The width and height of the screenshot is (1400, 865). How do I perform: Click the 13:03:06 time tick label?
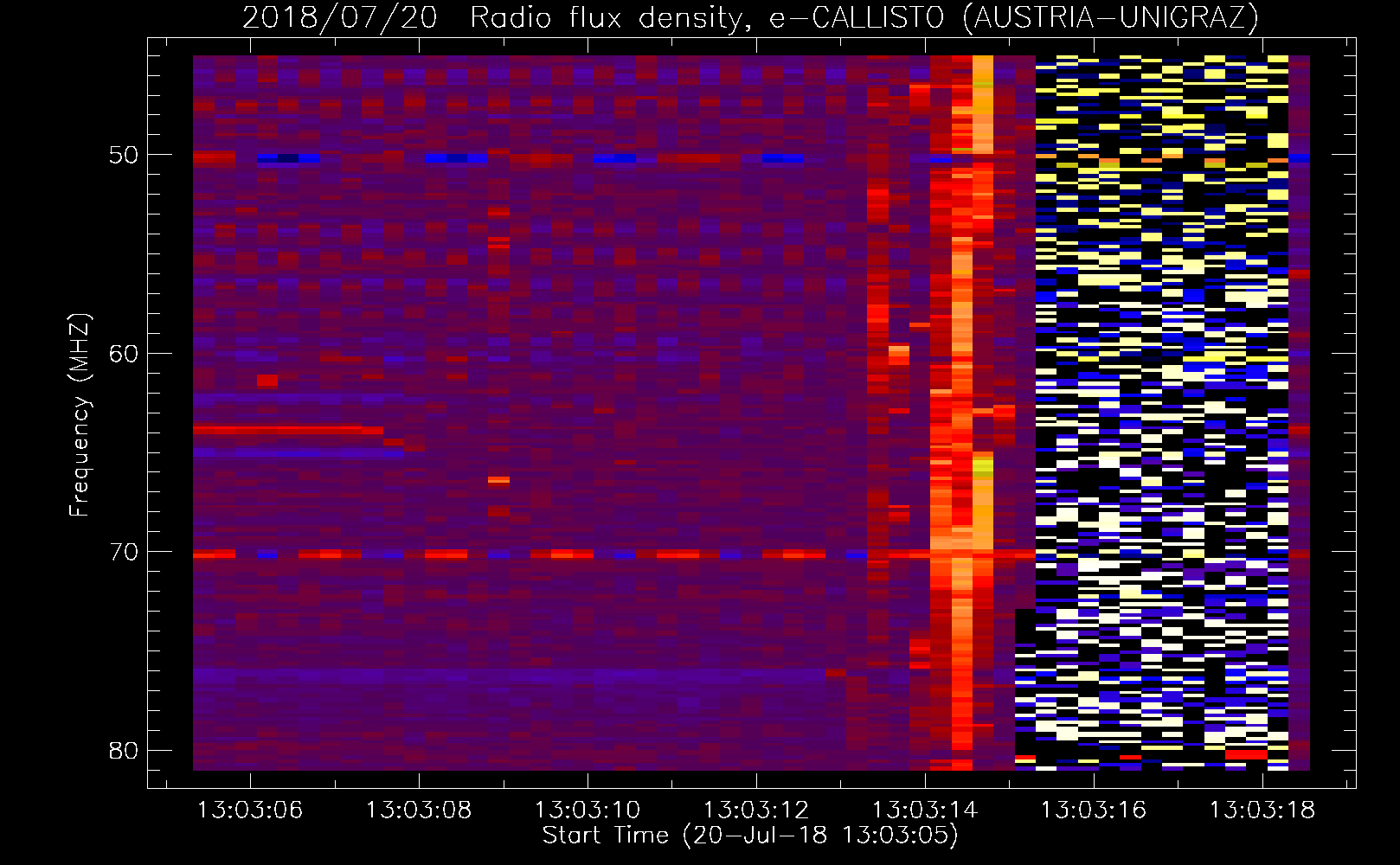tap(250, 811)
